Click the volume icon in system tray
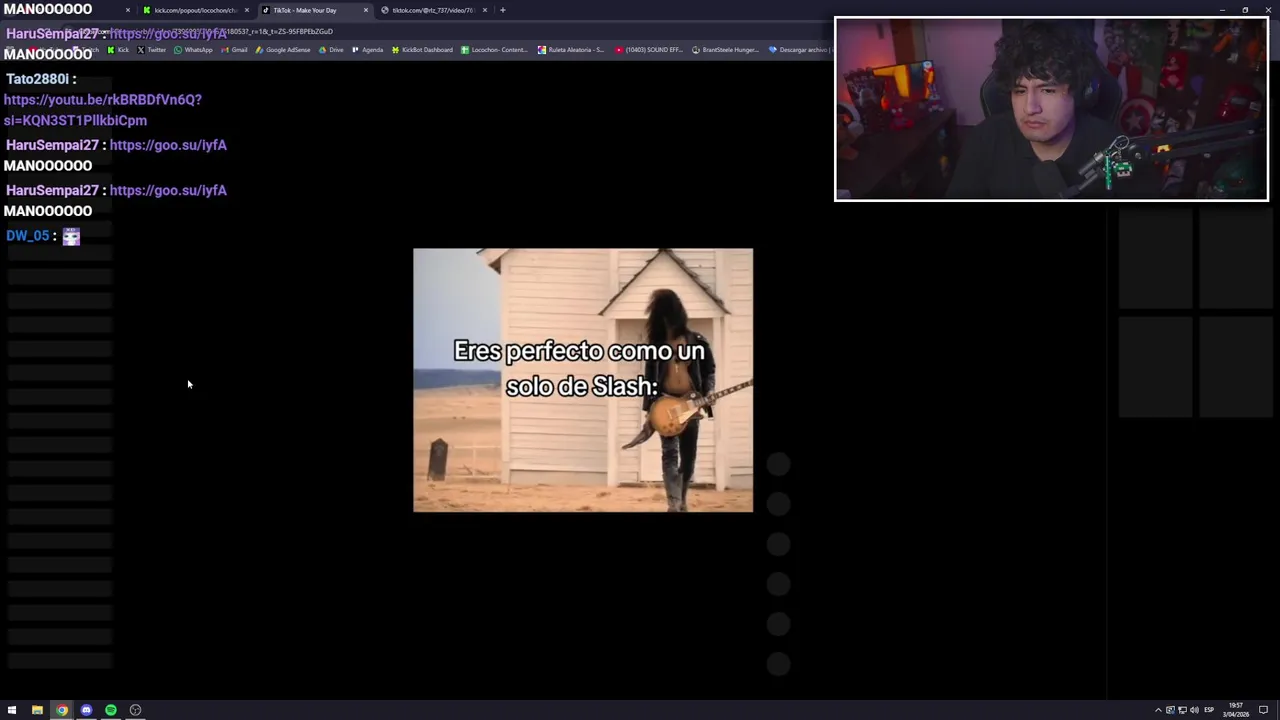This screenshot has width=1280, height=720. [x=1194, y=710]
